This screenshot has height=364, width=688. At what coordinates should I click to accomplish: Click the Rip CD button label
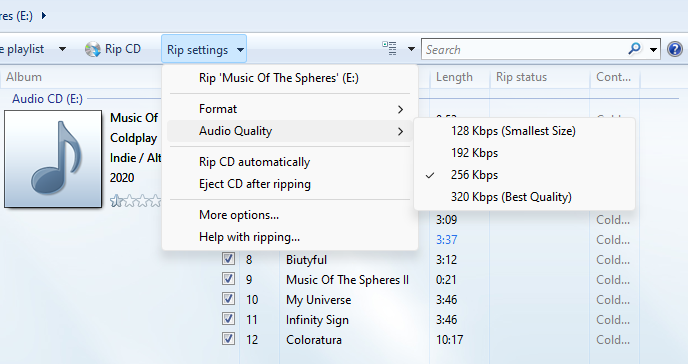[x=123, y=49]
